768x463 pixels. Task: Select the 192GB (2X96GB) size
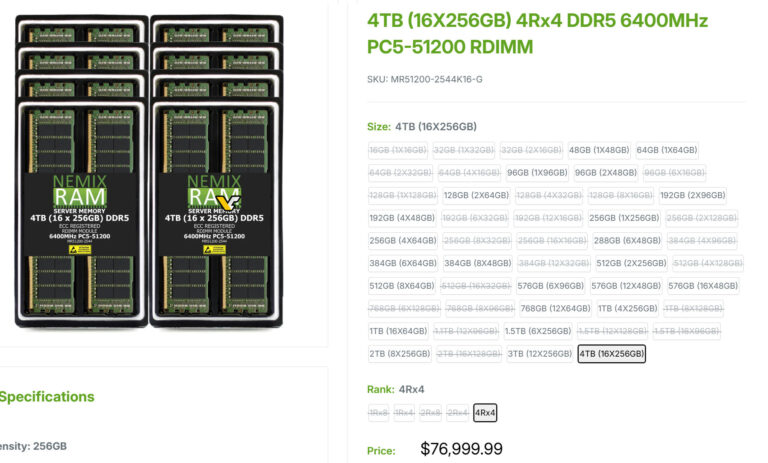(693, 195)
